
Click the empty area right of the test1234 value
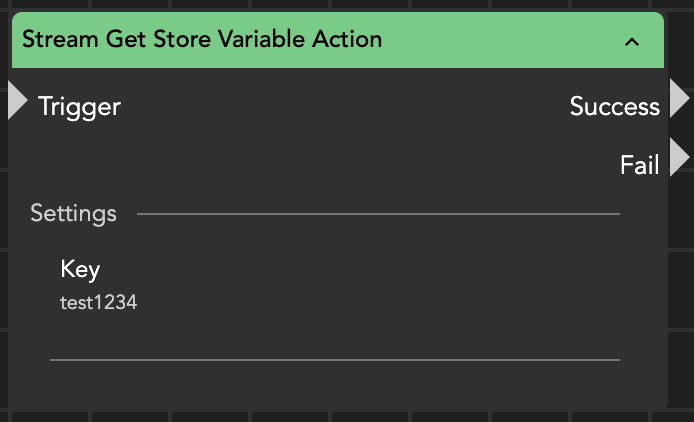tap(380, 302)
